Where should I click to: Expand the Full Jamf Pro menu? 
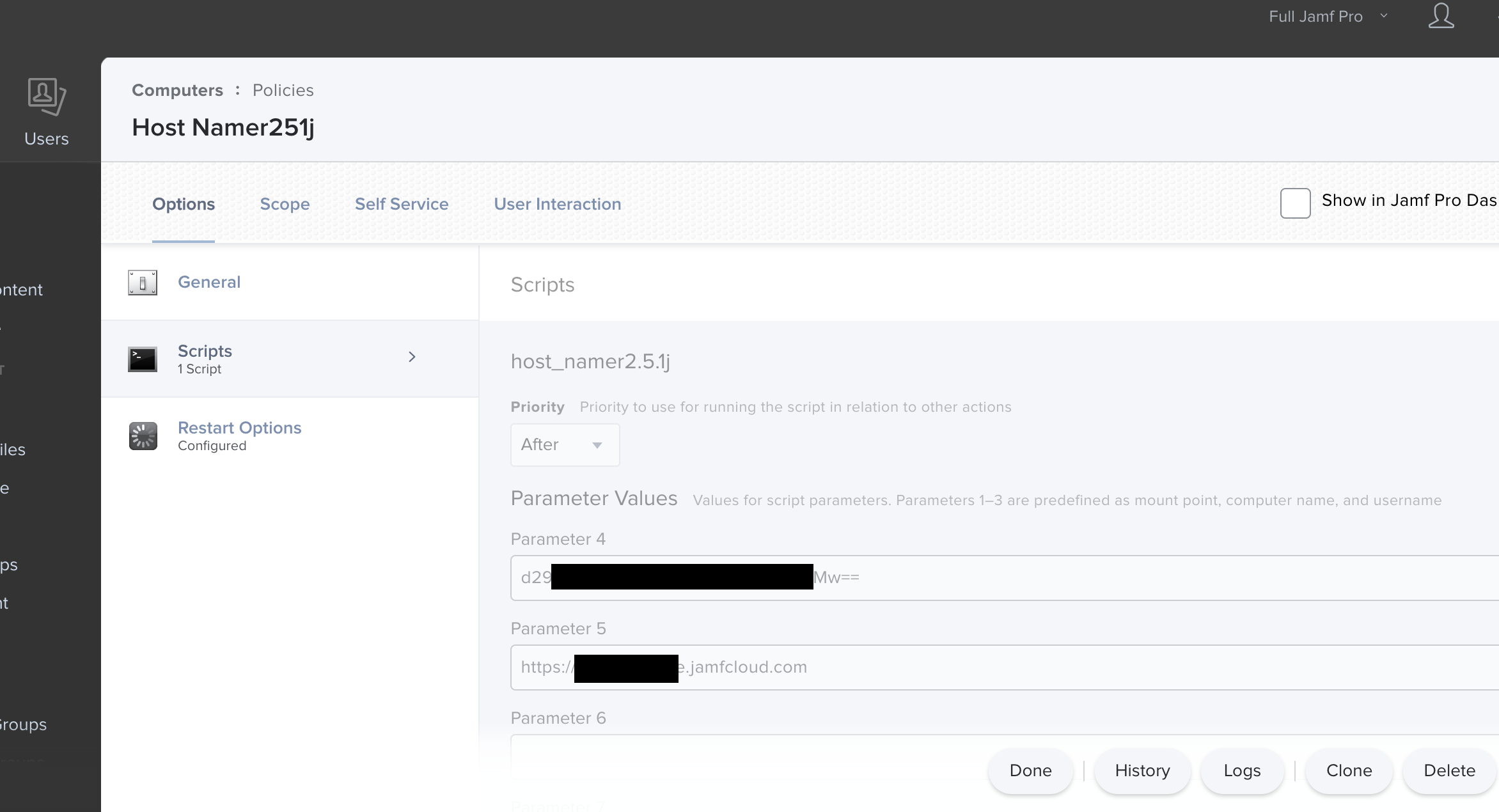click(1328, 17)
